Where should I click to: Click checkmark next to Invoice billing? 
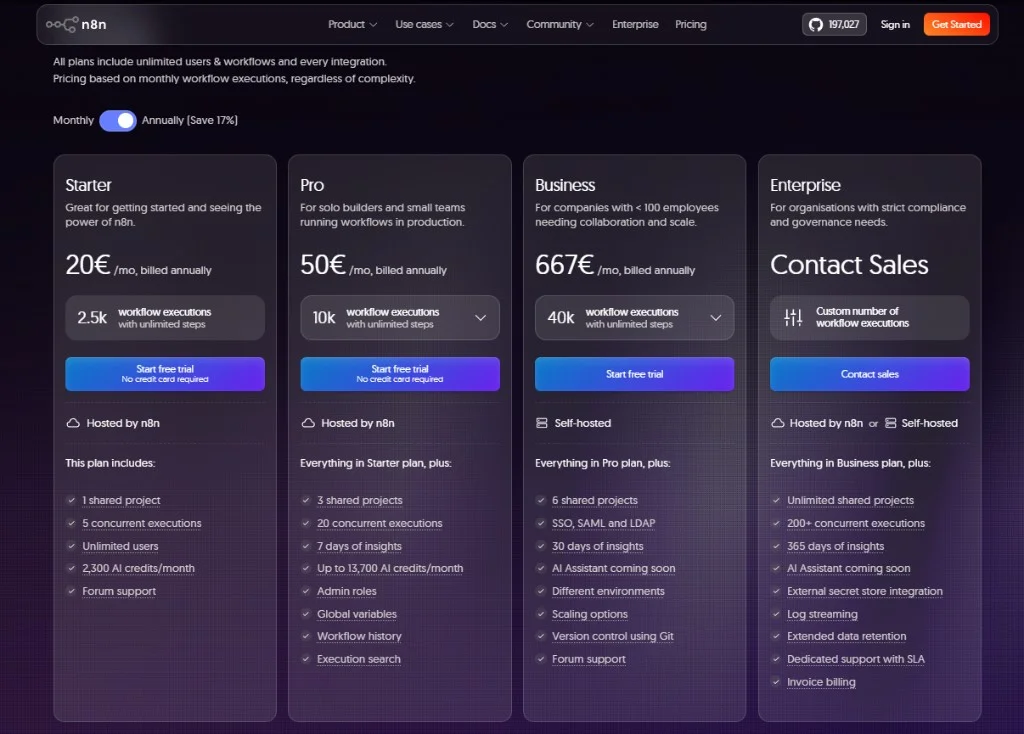[x=776, y=682]
